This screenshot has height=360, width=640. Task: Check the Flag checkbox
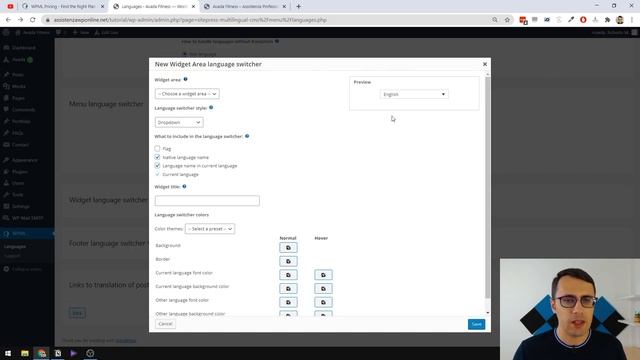coord(158,149)
